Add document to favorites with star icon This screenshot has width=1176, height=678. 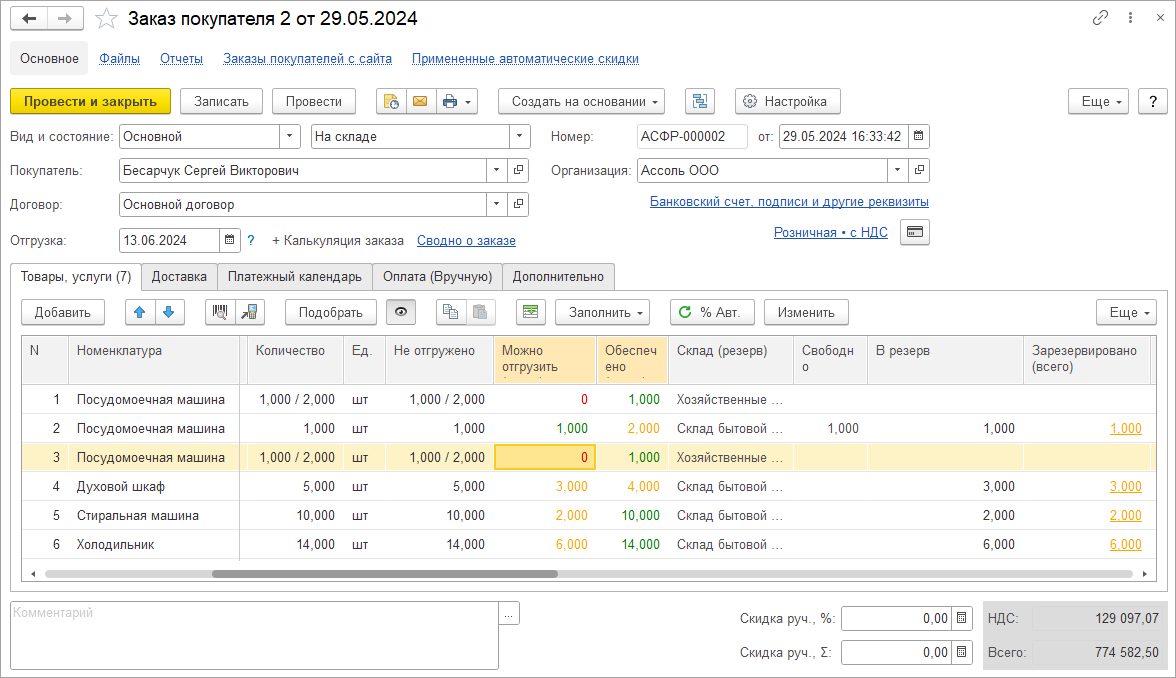106,19
